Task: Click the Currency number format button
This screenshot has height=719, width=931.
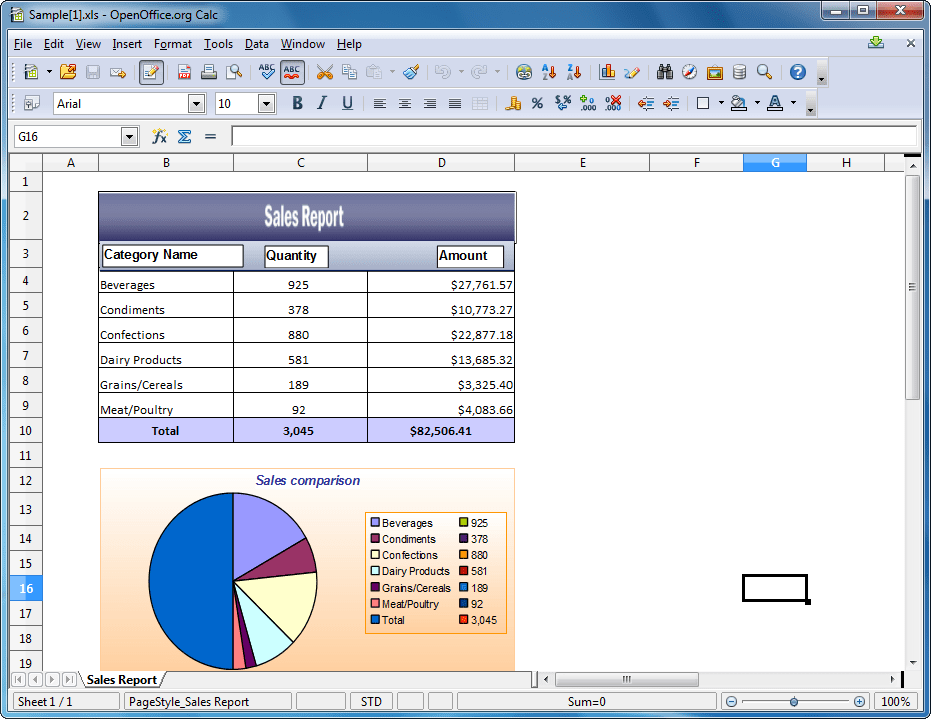Action: click(x=512, y=103)
